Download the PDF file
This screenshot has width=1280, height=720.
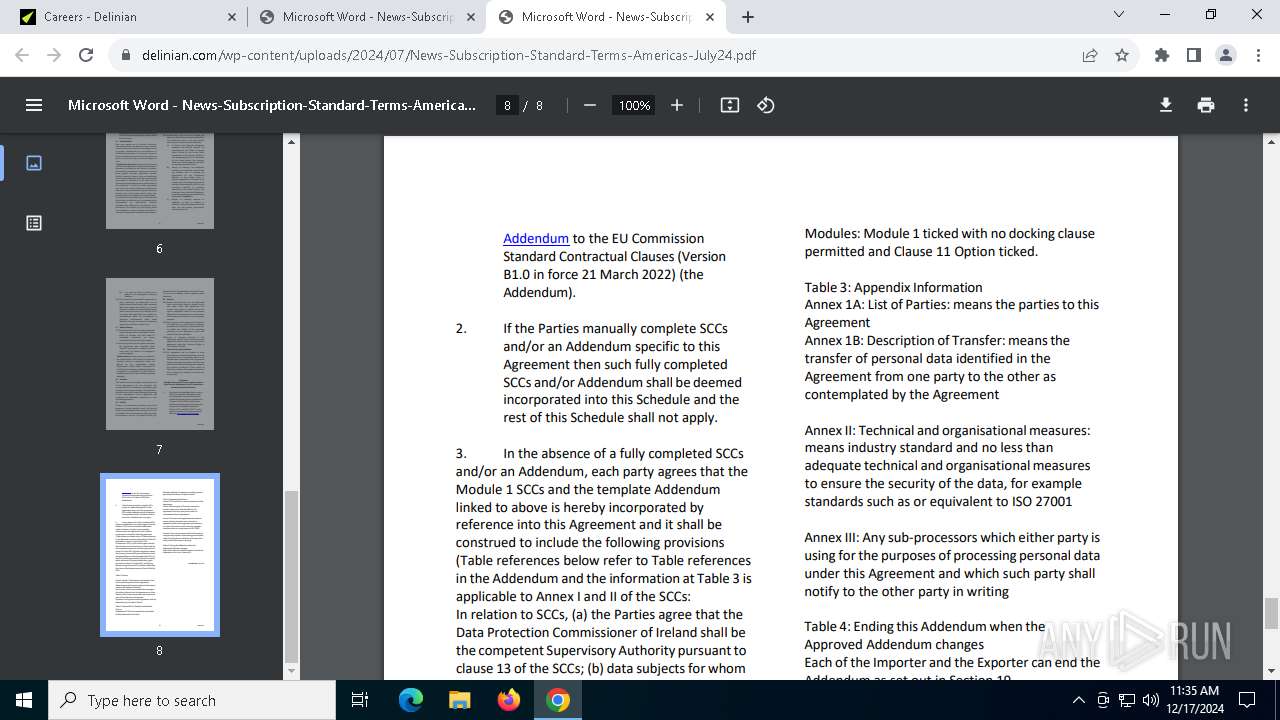click(x=1166, y=105)
